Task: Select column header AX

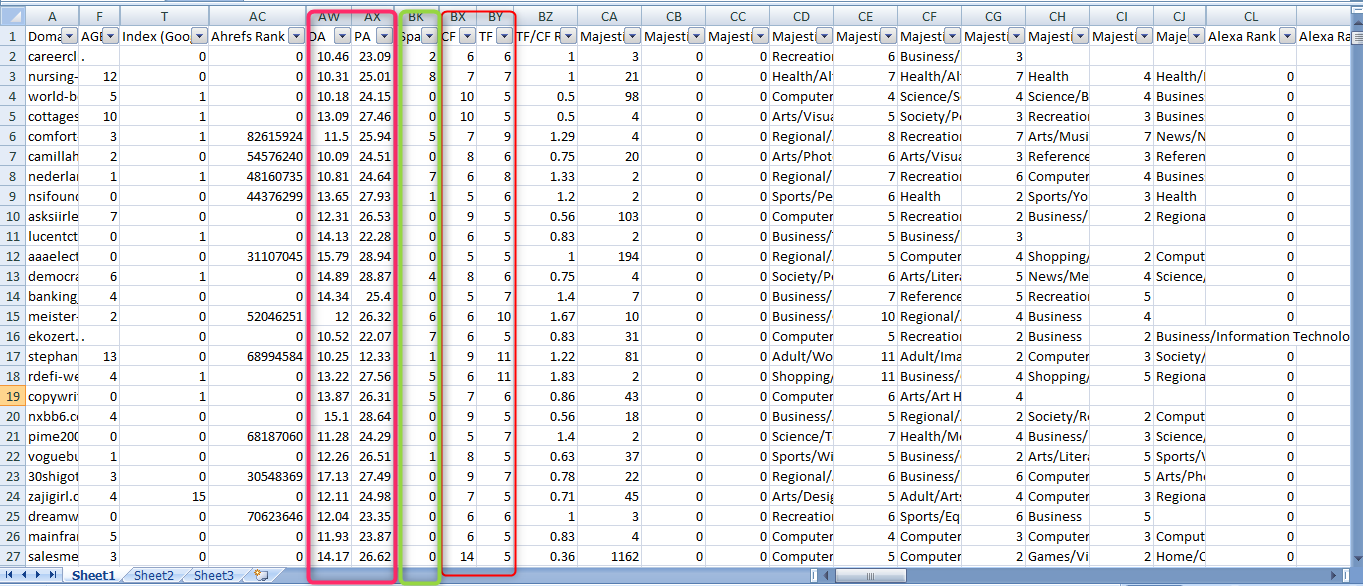Action: coord(373,16)
